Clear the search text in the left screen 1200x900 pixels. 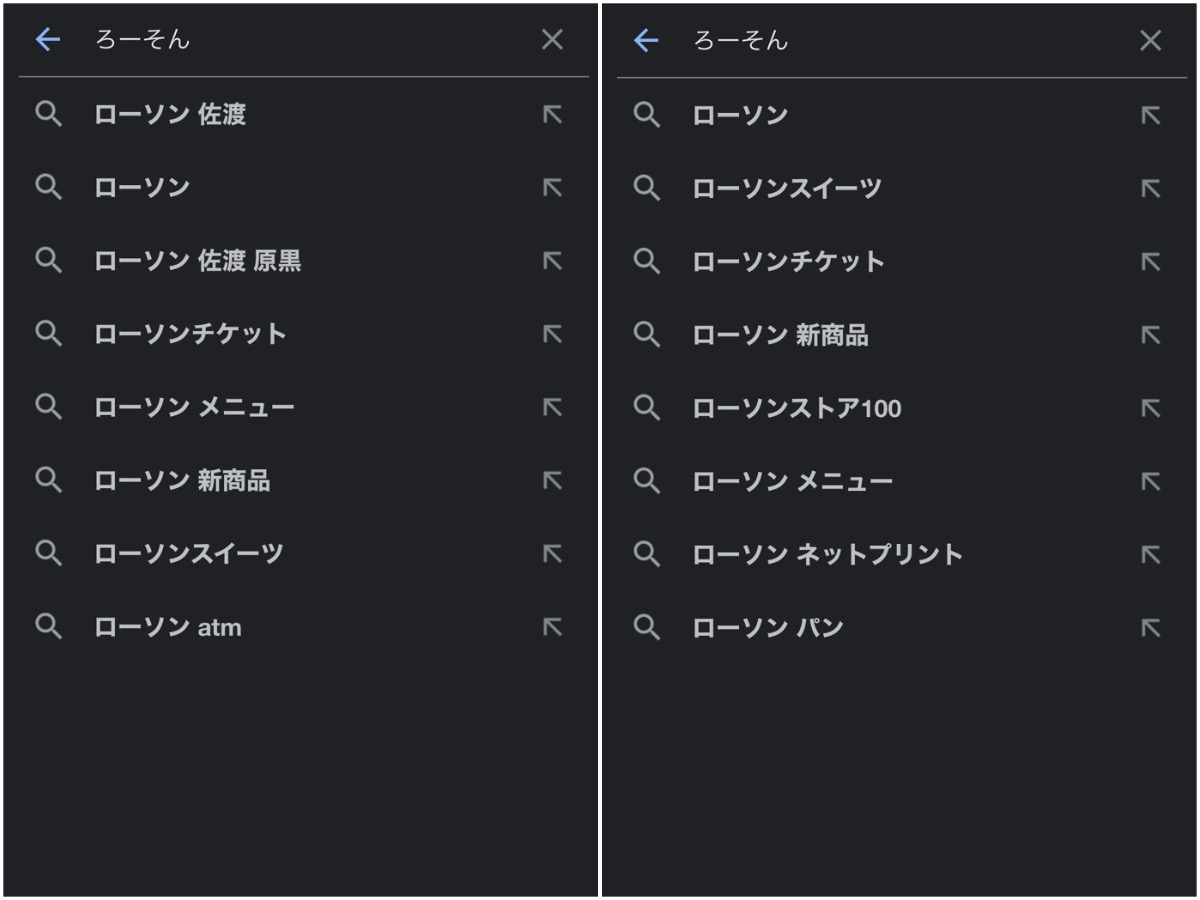(552, 40)
